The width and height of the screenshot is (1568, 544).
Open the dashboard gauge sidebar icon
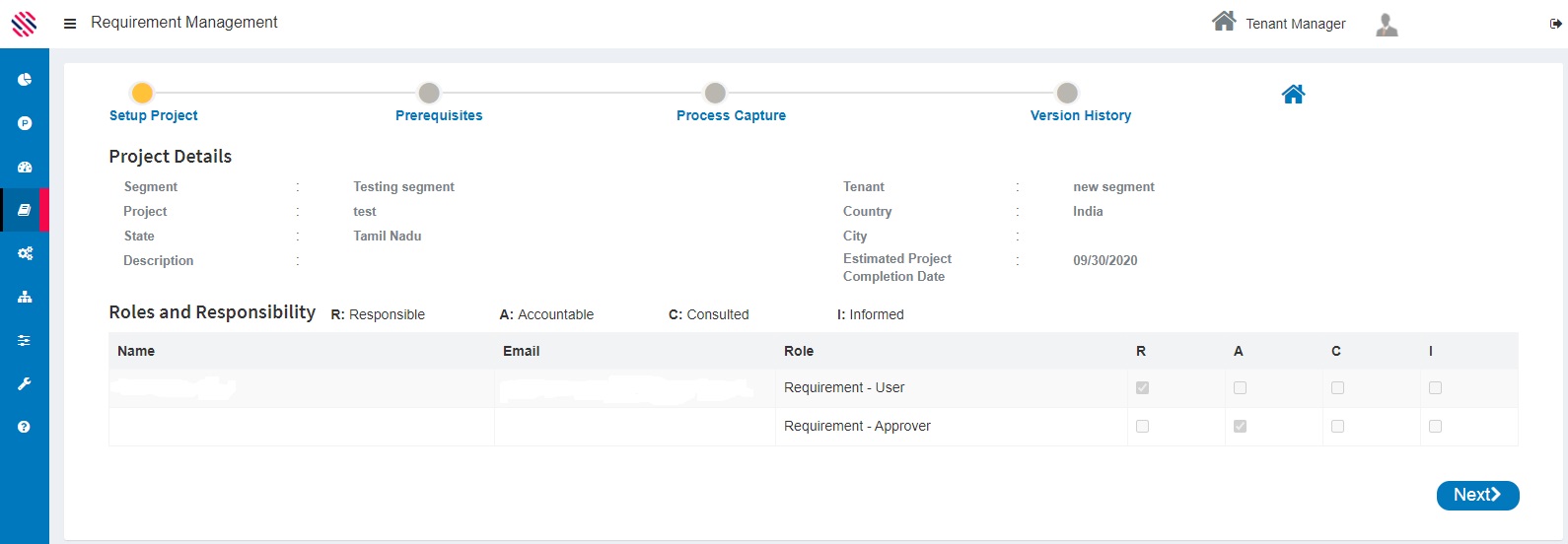[x=25, y=167]
